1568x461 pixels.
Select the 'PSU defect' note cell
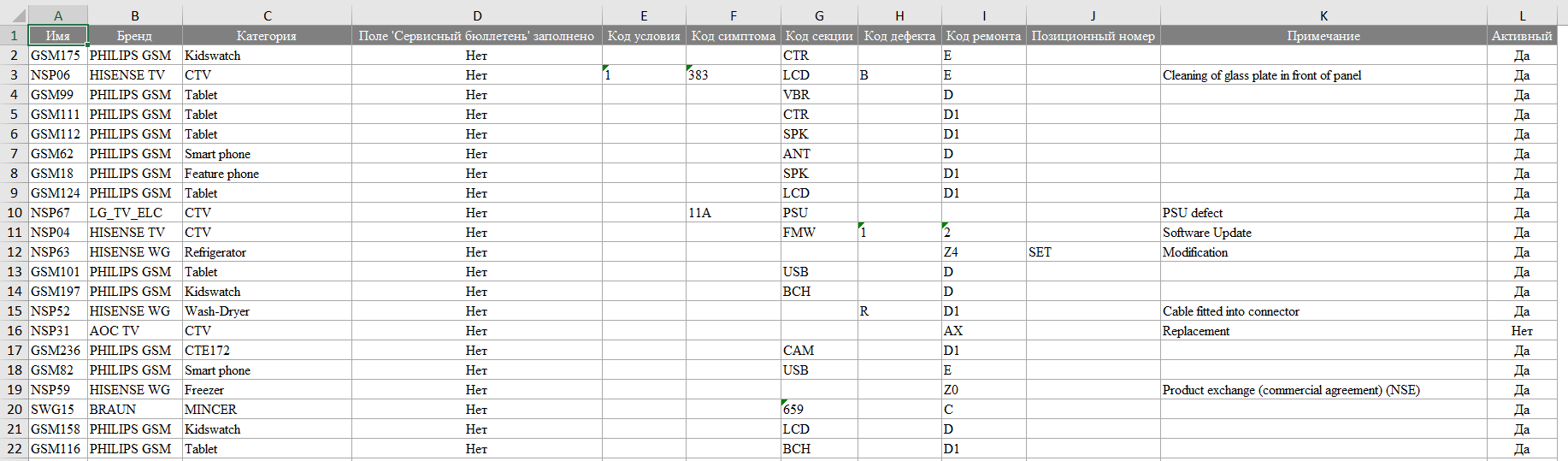point(1323,212)
